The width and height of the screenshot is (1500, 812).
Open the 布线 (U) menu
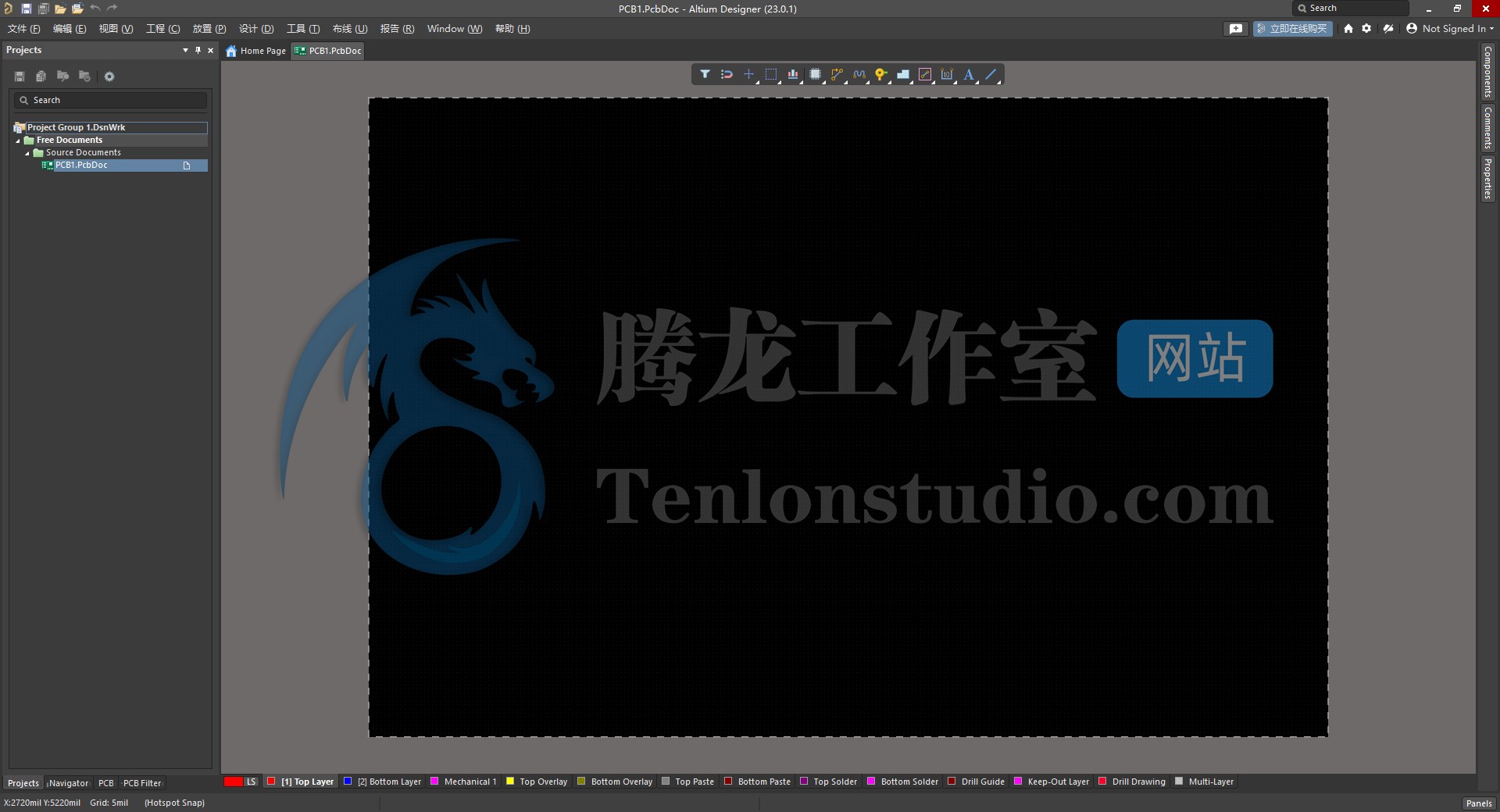[350, 29]
